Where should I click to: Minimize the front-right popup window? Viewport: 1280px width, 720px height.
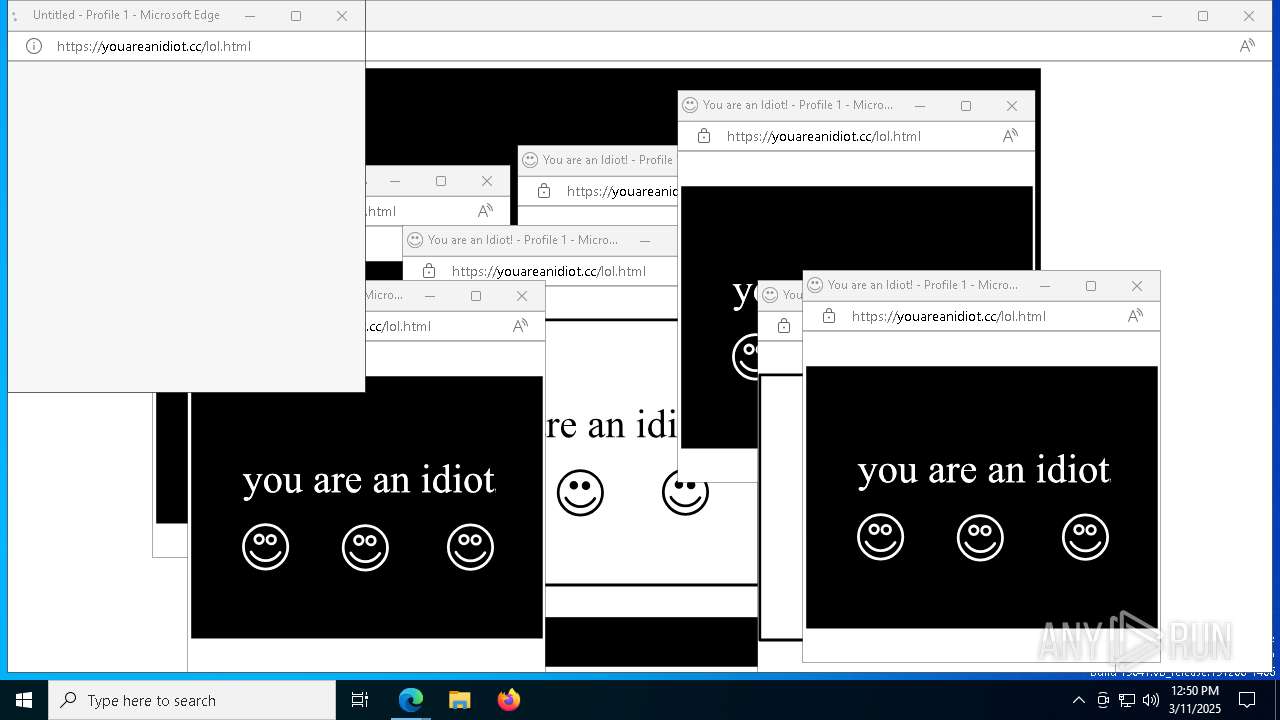[x=1045, y=285]
